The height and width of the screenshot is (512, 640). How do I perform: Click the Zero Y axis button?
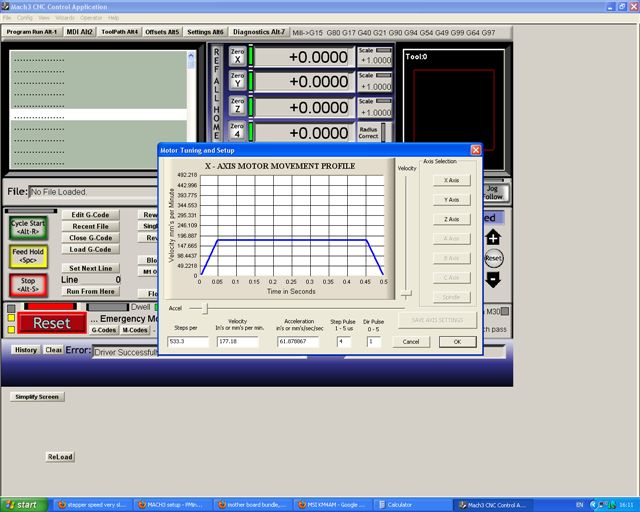(237, 82)
